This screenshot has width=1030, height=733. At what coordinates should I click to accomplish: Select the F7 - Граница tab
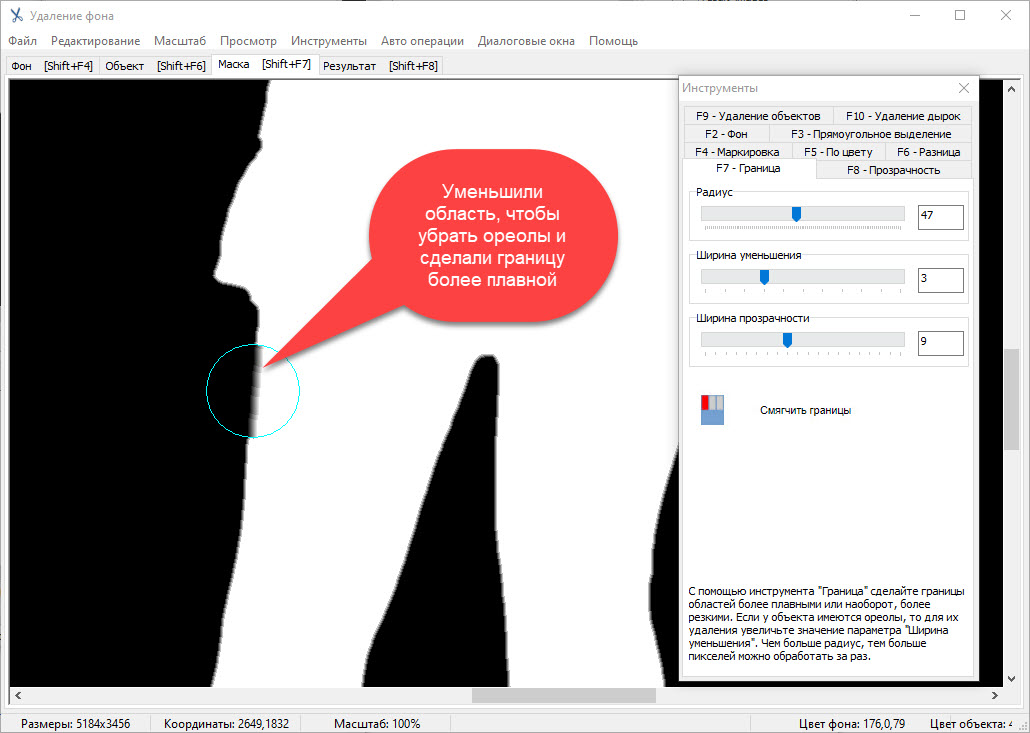tap(748, 168)
